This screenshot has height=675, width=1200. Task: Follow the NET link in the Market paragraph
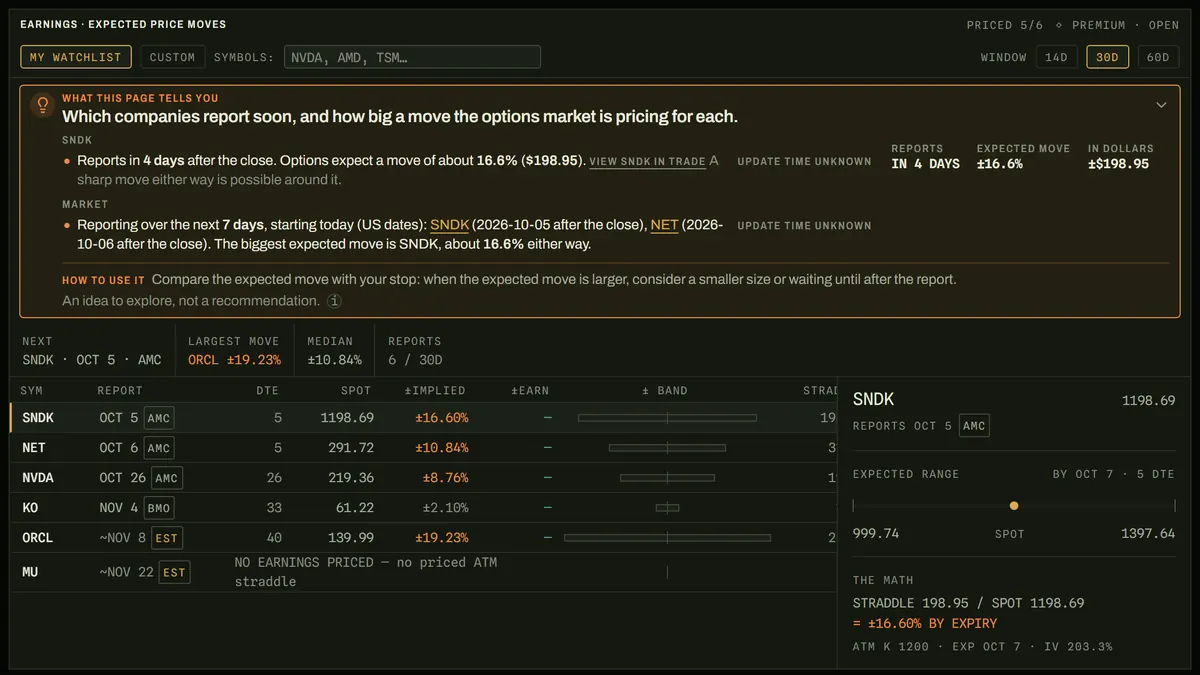[664, 225]
